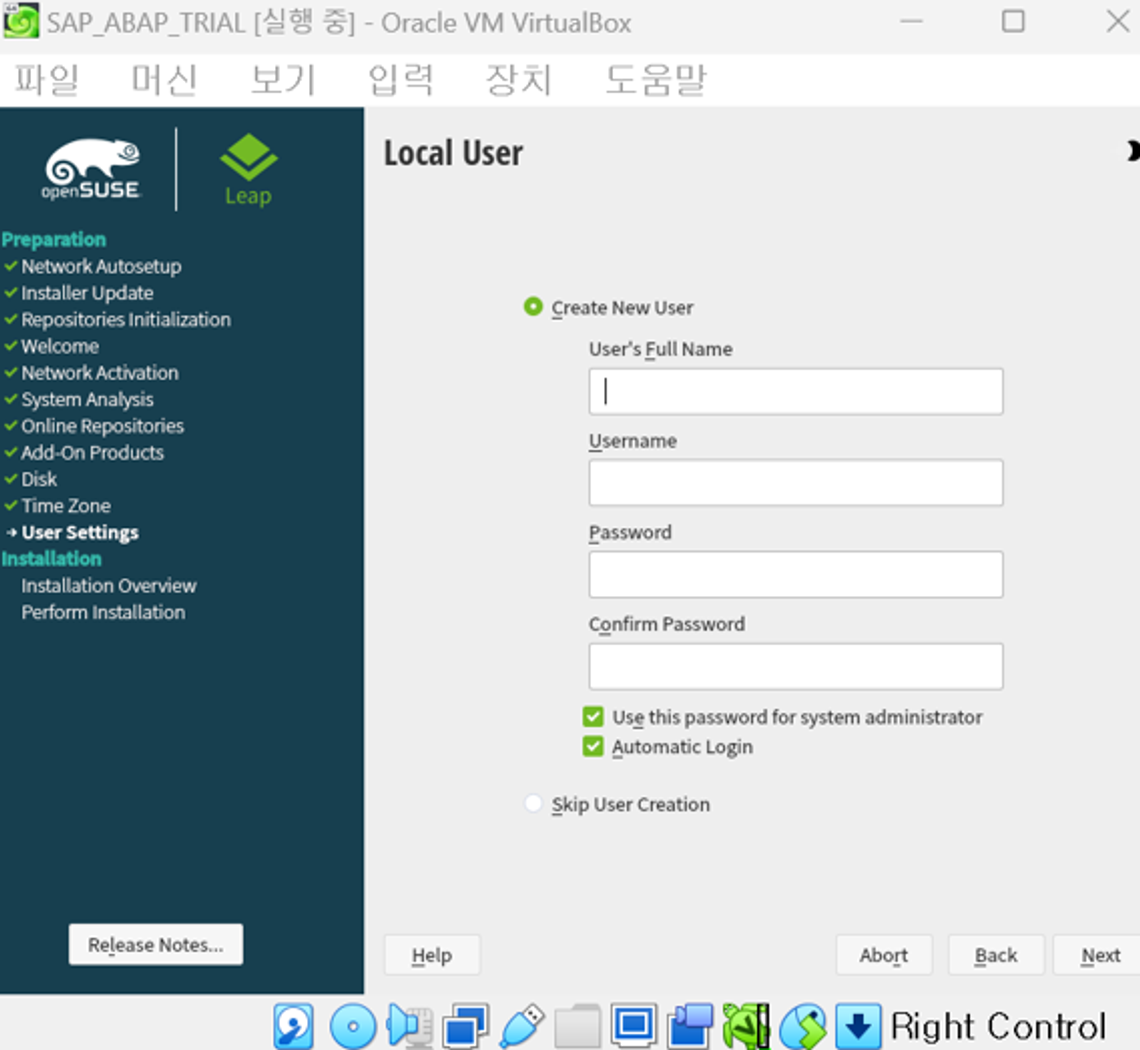
Task: Uncheck Use this password for system administrator
Action: point(593,717)
